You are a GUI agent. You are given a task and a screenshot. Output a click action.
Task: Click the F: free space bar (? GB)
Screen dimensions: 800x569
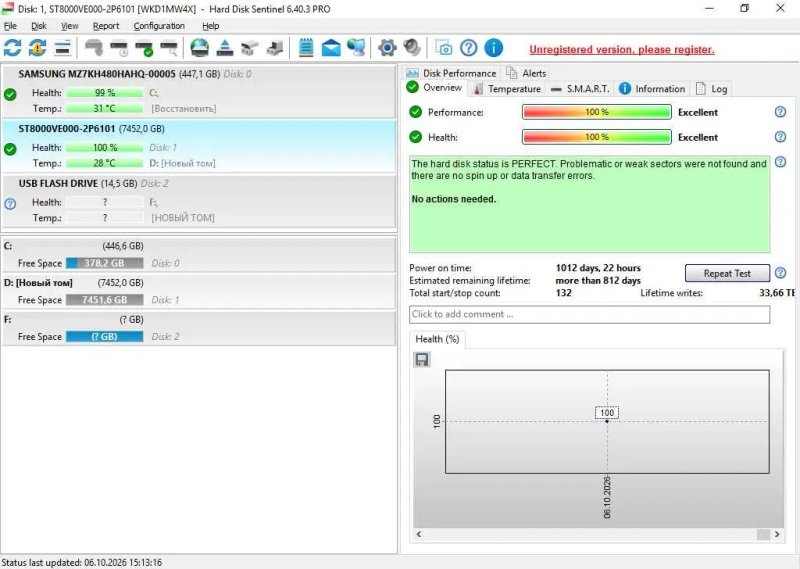pos(105,337)
